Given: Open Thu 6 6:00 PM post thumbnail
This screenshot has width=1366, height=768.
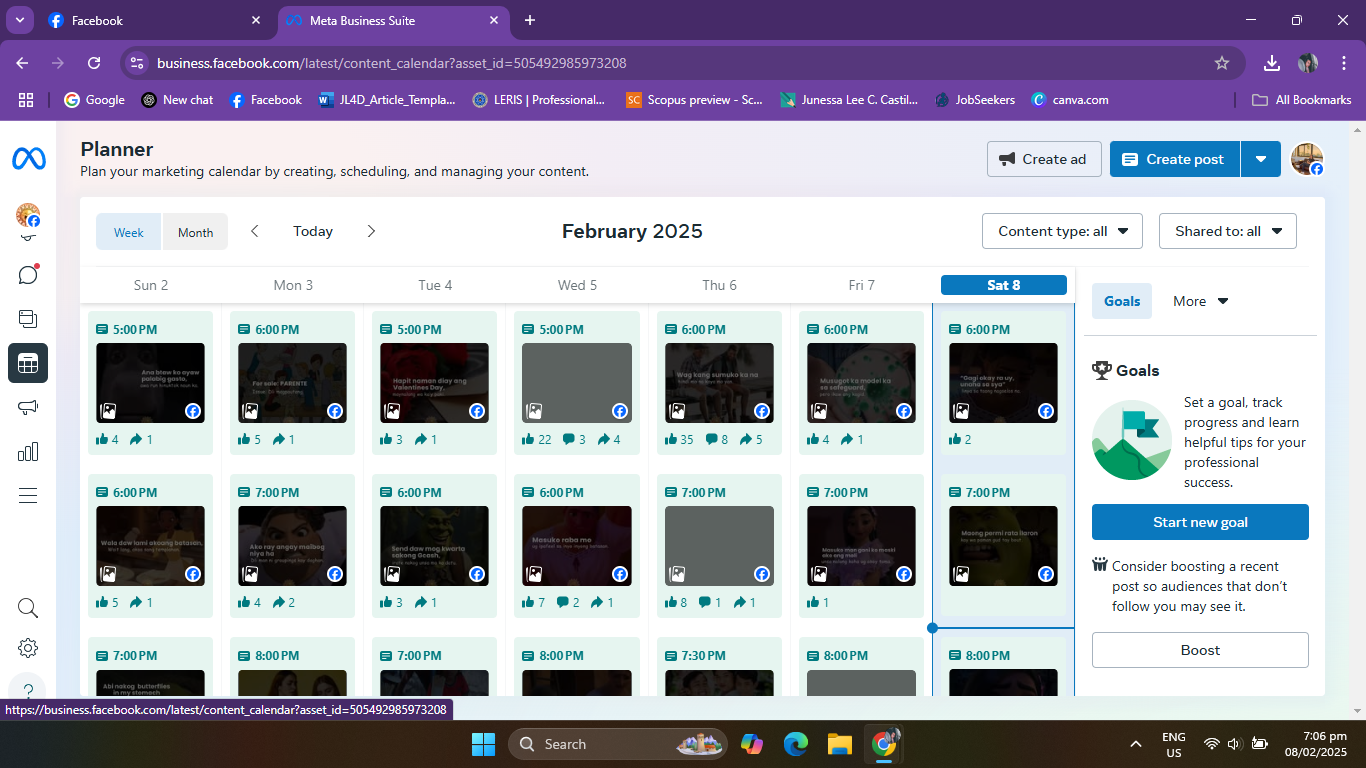Looking at the screenshot, I should [x=719, y=383].
